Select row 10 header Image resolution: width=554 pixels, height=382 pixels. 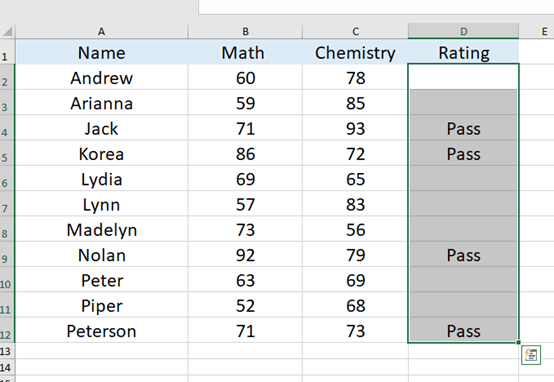point(7,280)
